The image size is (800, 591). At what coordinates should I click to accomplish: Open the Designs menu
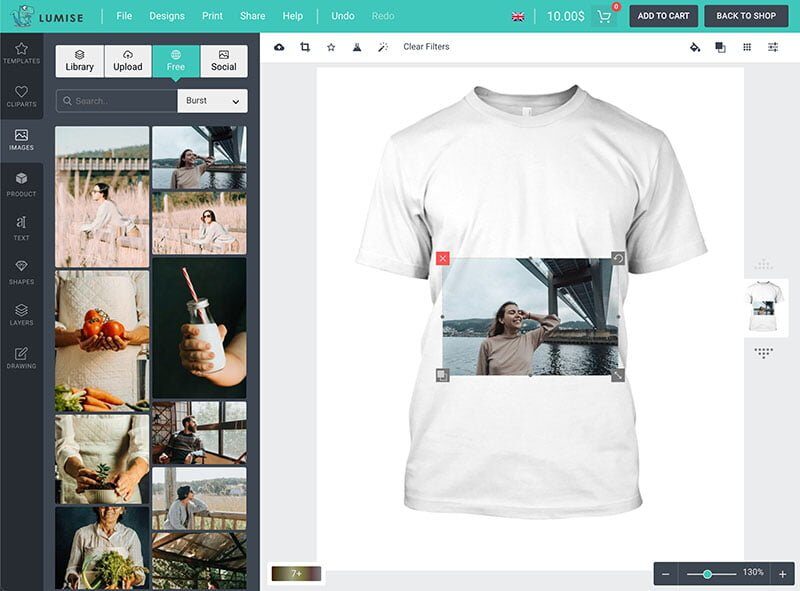coord(167,16)
